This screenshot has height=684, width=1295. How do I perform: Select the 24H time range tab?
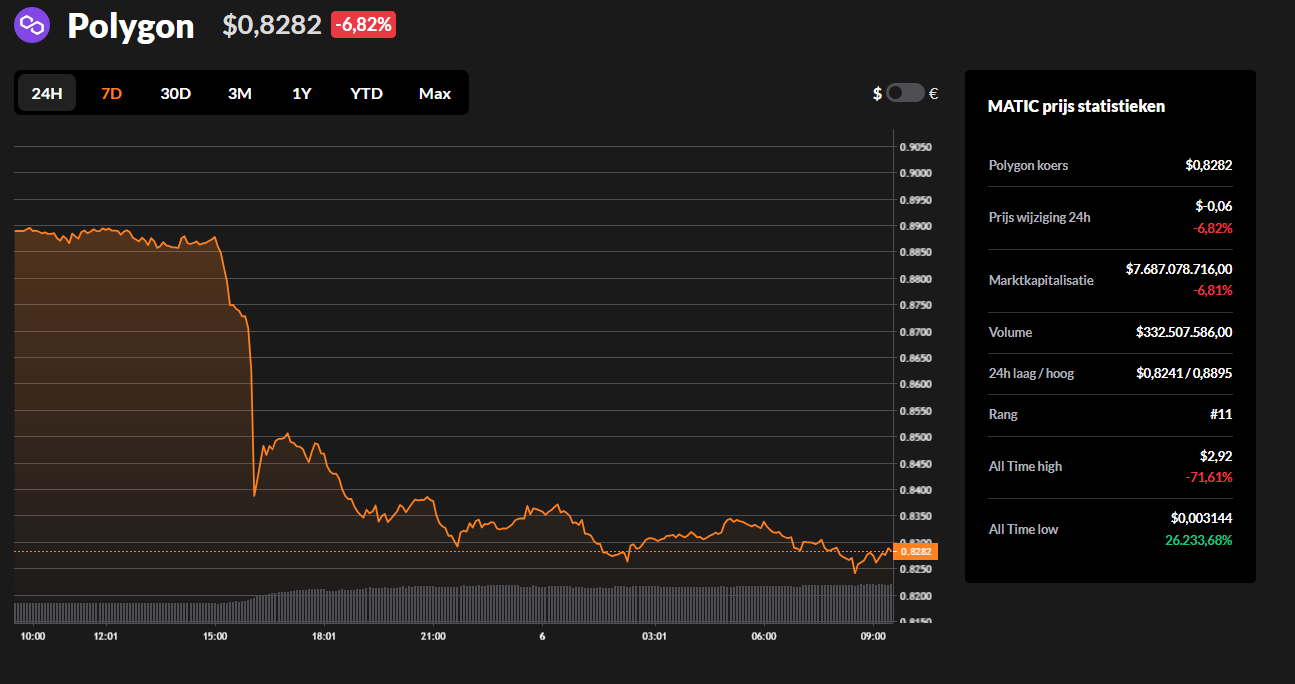click(x=47, y=93)
